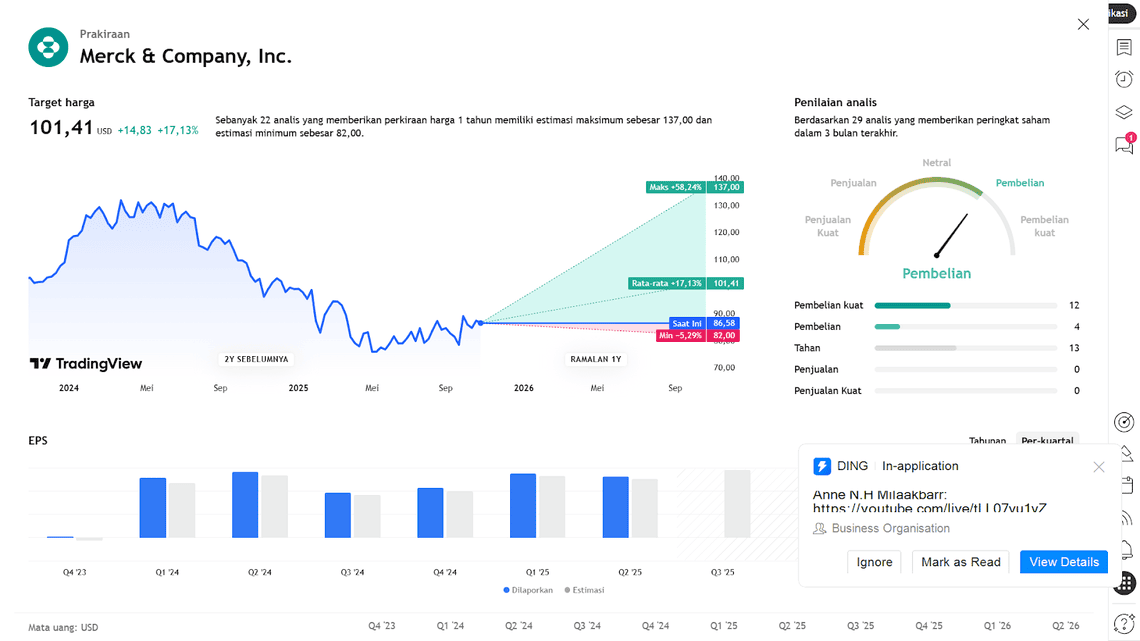Dismiss the DING notification popup

[1098, 467]
